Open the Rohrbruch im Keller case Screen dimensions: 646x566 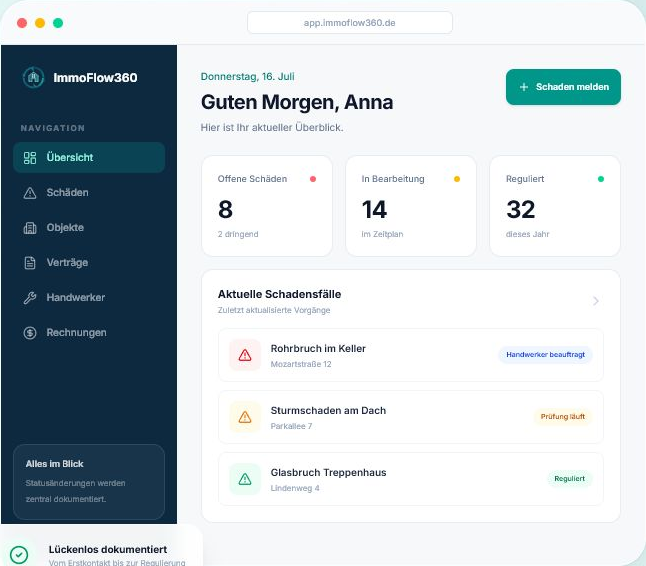pyautogui.click(x=411, y=355)
